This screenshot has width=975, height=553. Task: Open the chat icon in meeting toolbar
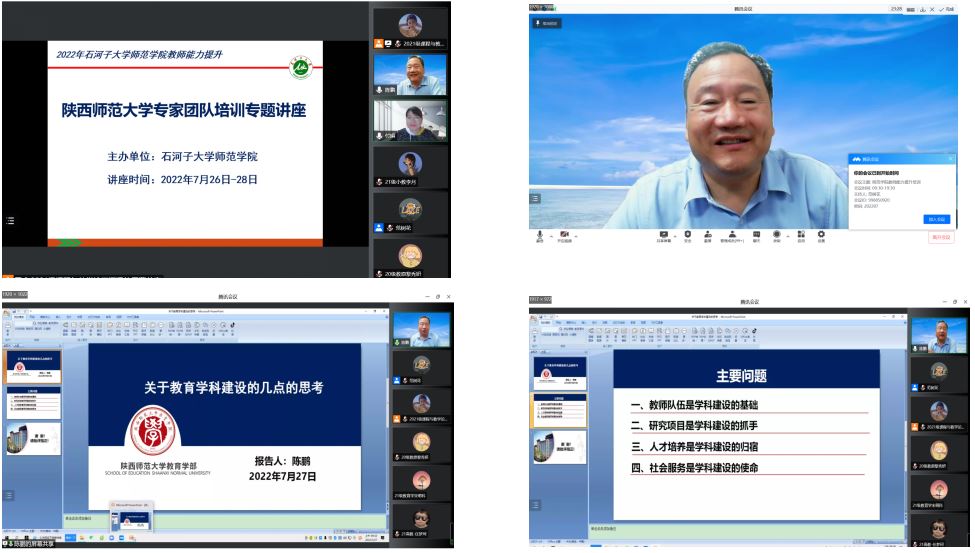(757, 236)
